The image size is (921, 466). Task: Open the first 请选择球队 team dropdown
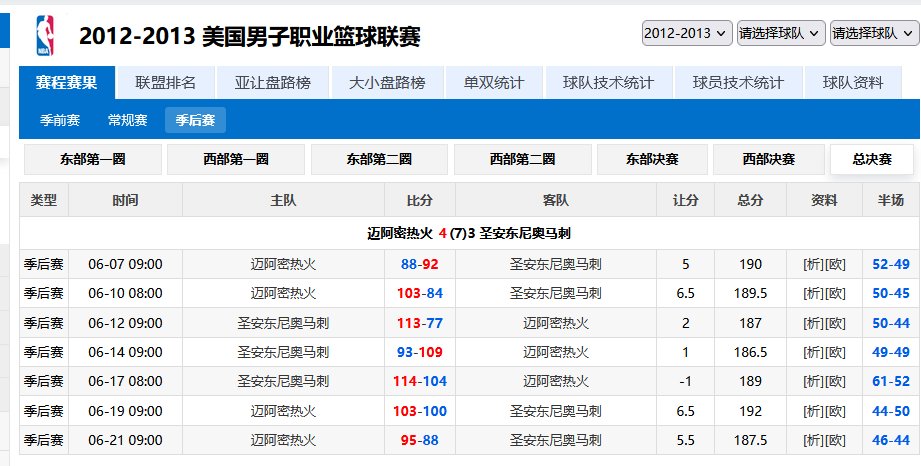click(781, 33)
